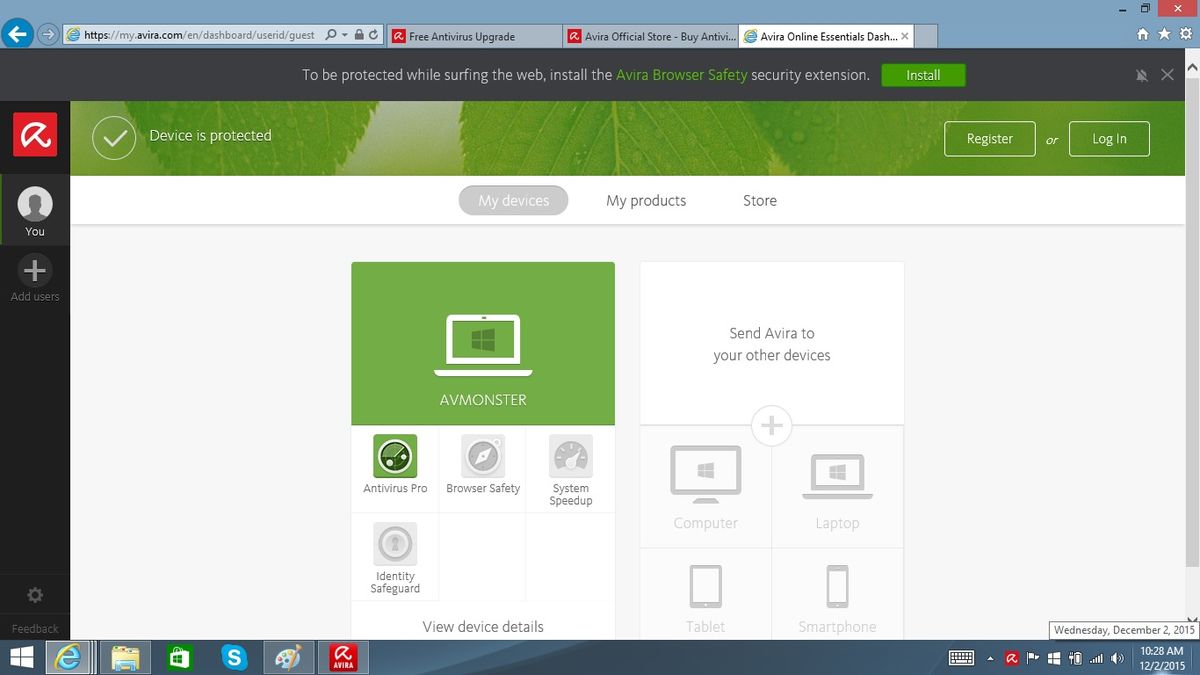This screenshot has width=1200, height=675.
Task: Click the browser Forward arrow
Action: tap(47, 34)
